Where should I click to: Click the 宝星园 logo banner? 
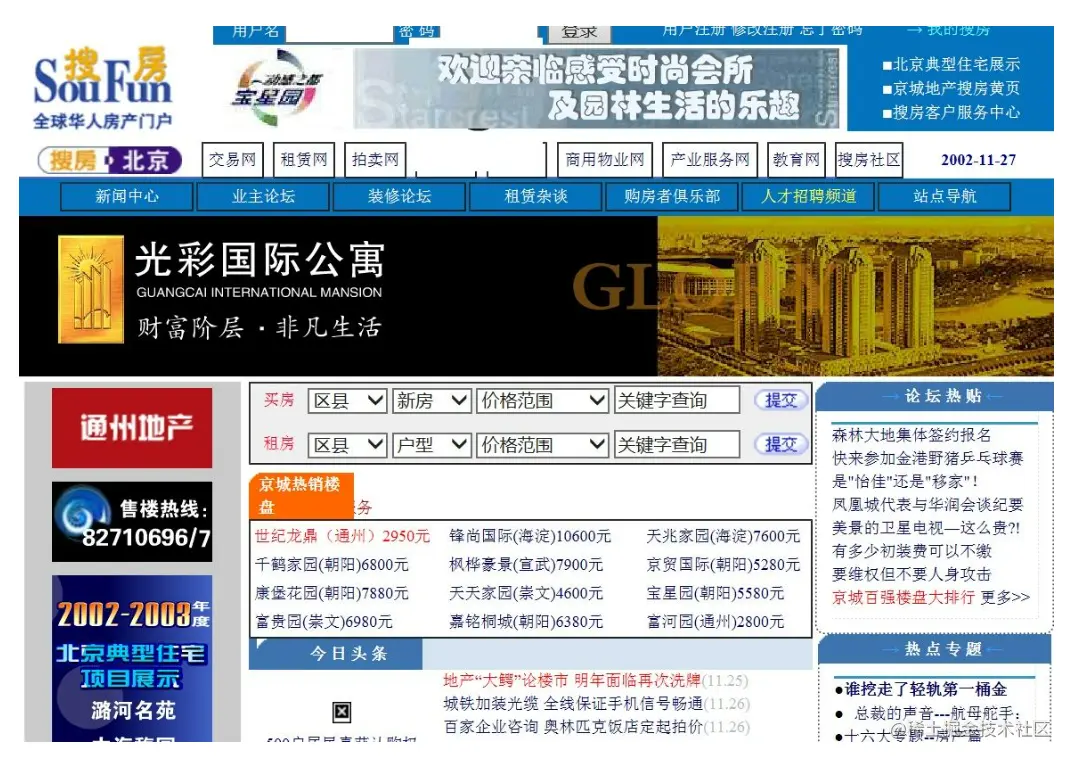[277, 89]
